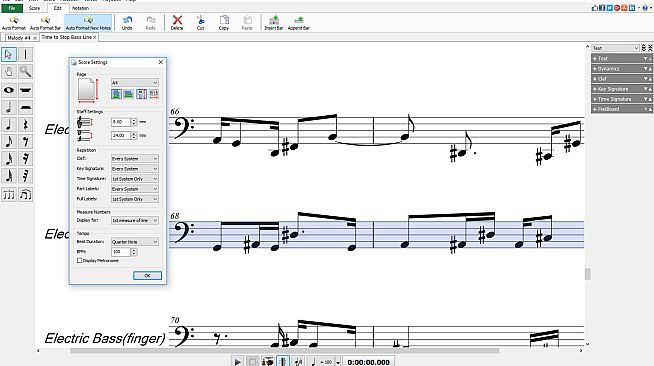The width and height of the screenshot is (654, 366).
Task: Cut the selection with the scissors icon
Action: [x=200, y=23]
